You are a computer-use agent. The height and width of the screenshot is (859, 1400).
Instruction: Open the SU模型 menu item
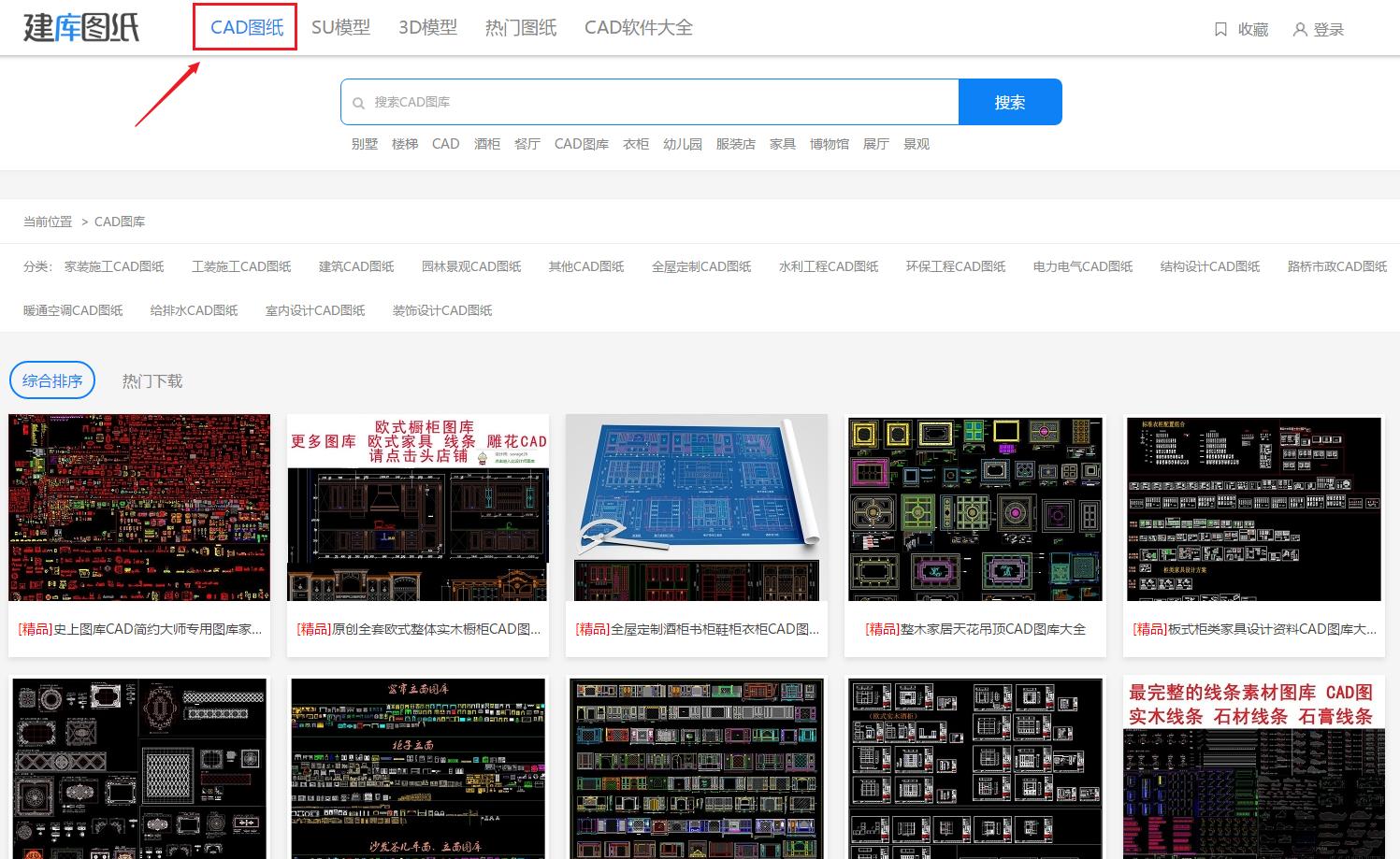[340, 27]
